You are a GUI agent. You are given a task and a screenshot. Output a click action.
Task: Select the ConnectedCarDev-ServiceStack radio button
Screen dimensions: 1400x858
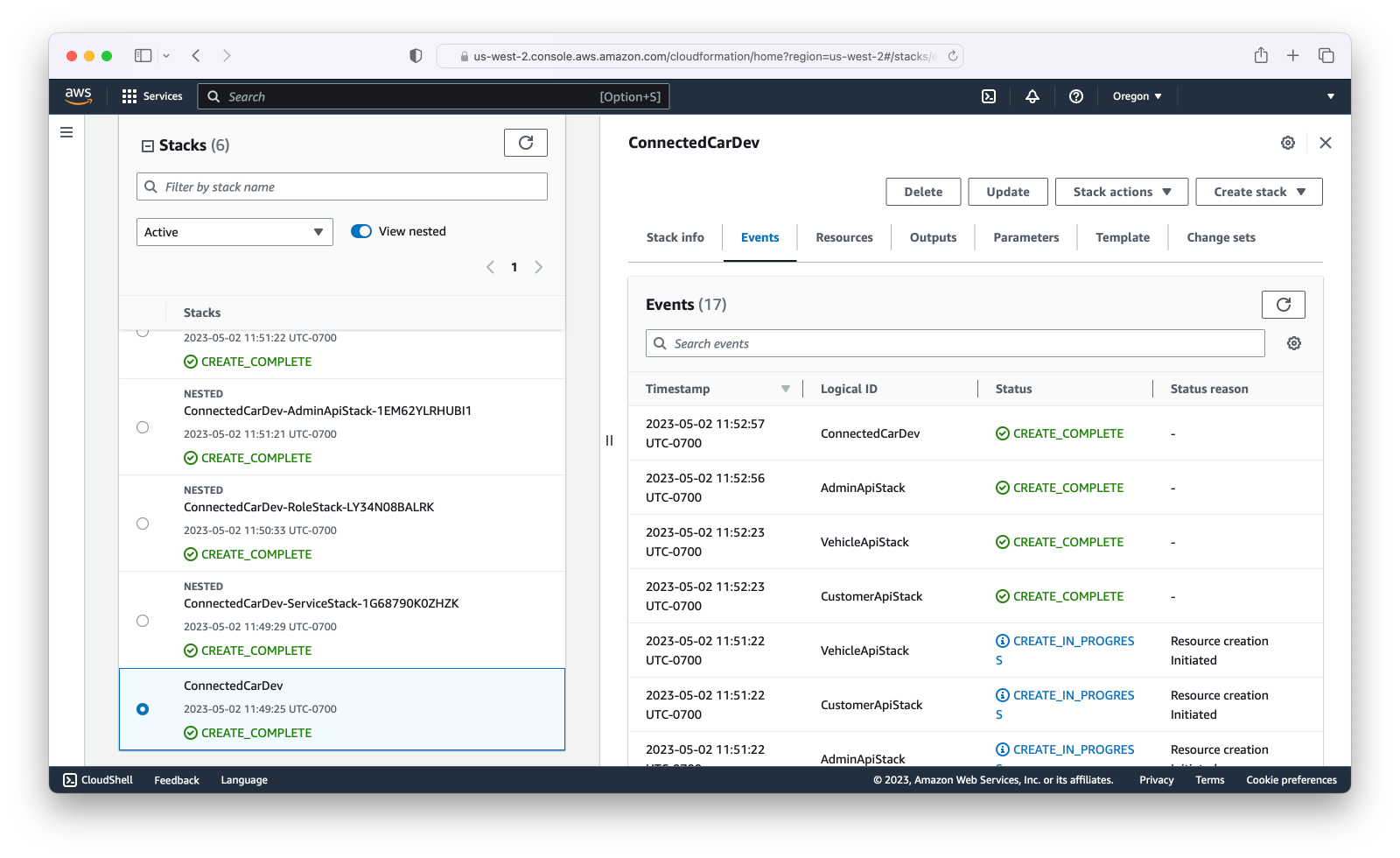click(x=143, y=621)
